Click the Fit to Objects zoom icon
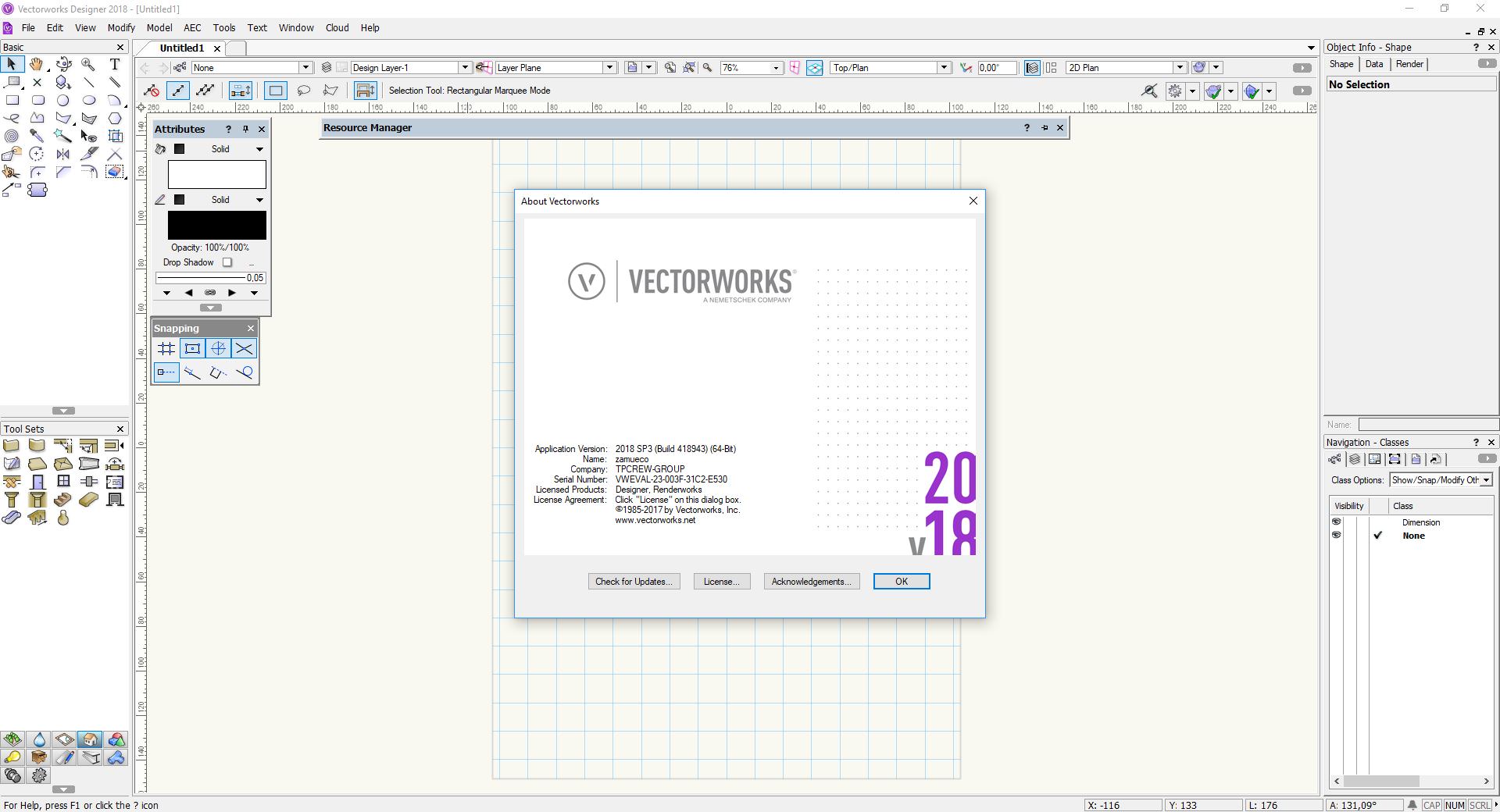Viewport: 1500px width, 812px height. tap(689, 67)
